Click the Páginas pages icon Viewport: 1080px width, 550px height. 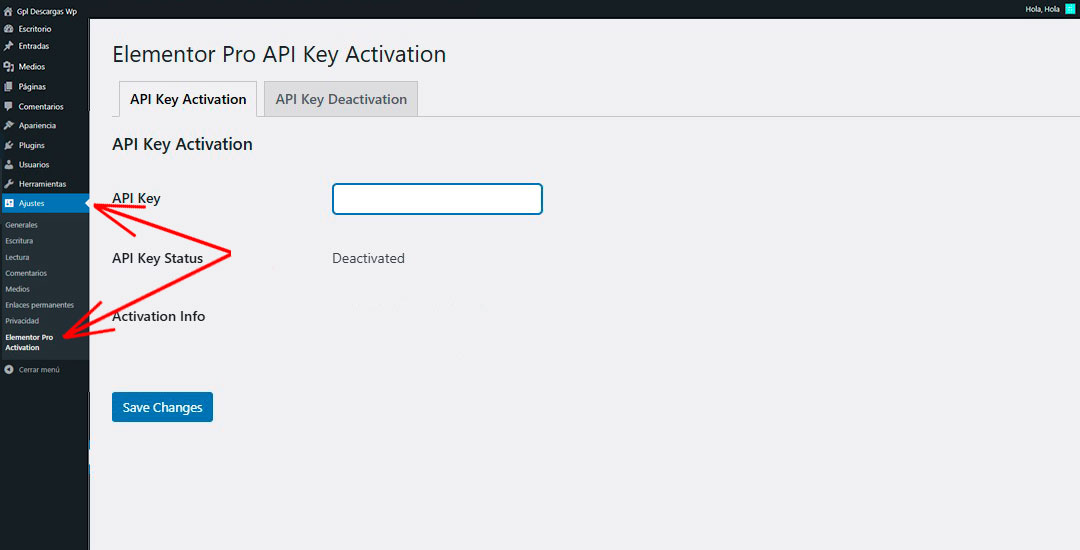8,87
